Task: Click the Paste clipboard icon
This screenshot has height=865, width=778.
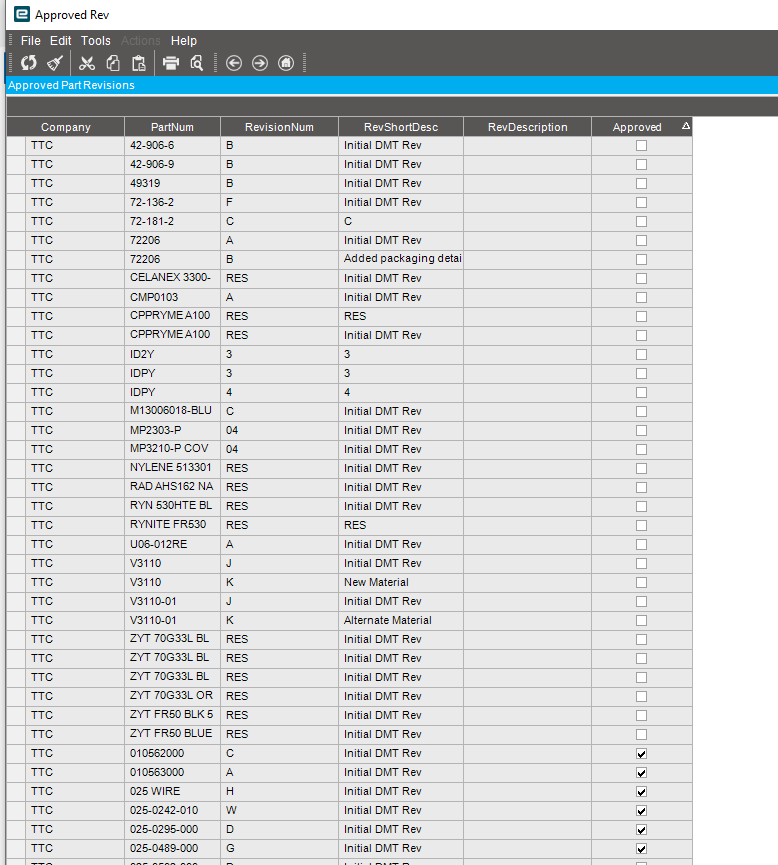Action: click(139, 63)
